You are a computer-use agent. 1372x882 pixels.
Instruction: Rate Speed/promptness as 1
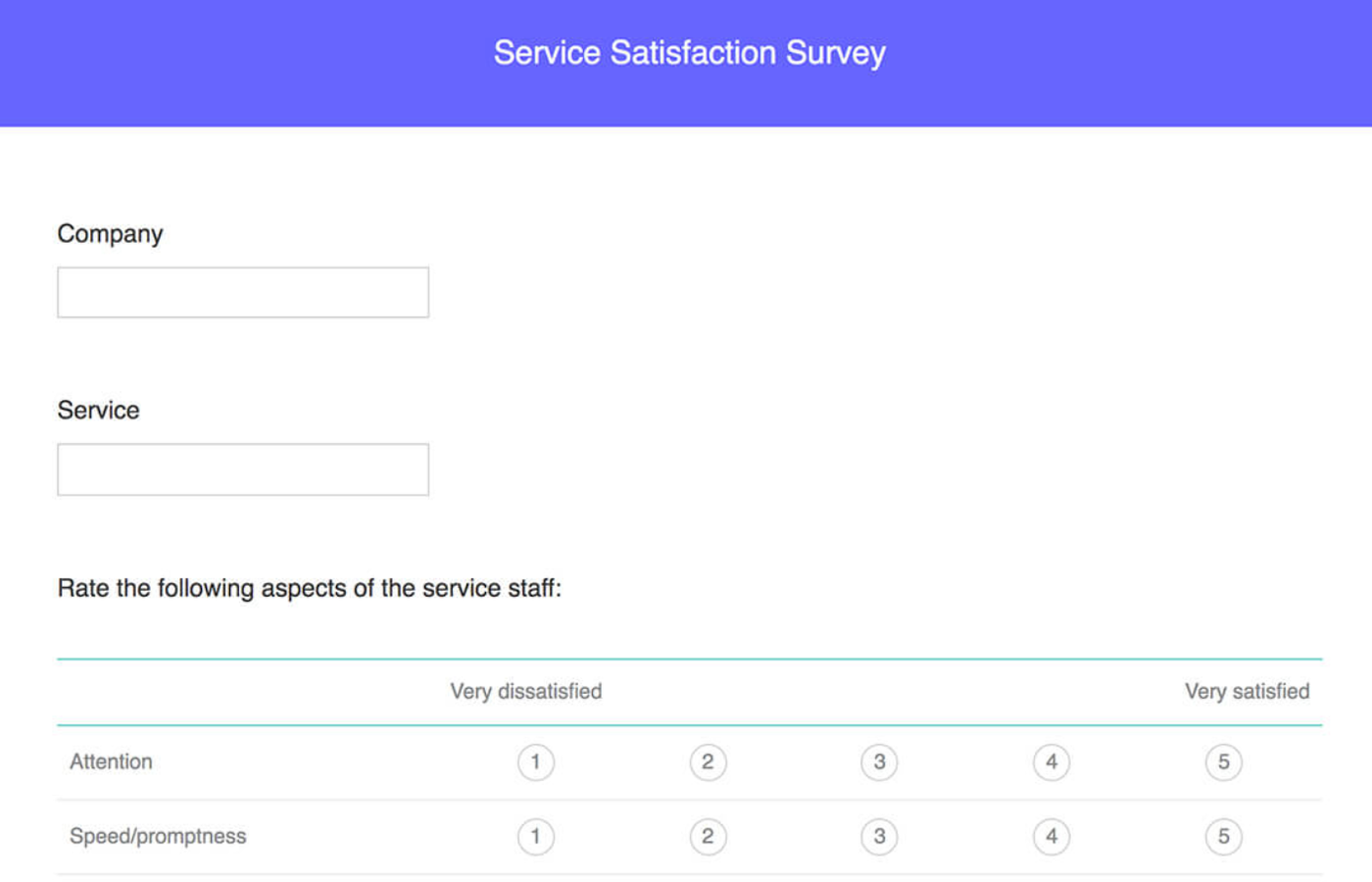(536, 837)
